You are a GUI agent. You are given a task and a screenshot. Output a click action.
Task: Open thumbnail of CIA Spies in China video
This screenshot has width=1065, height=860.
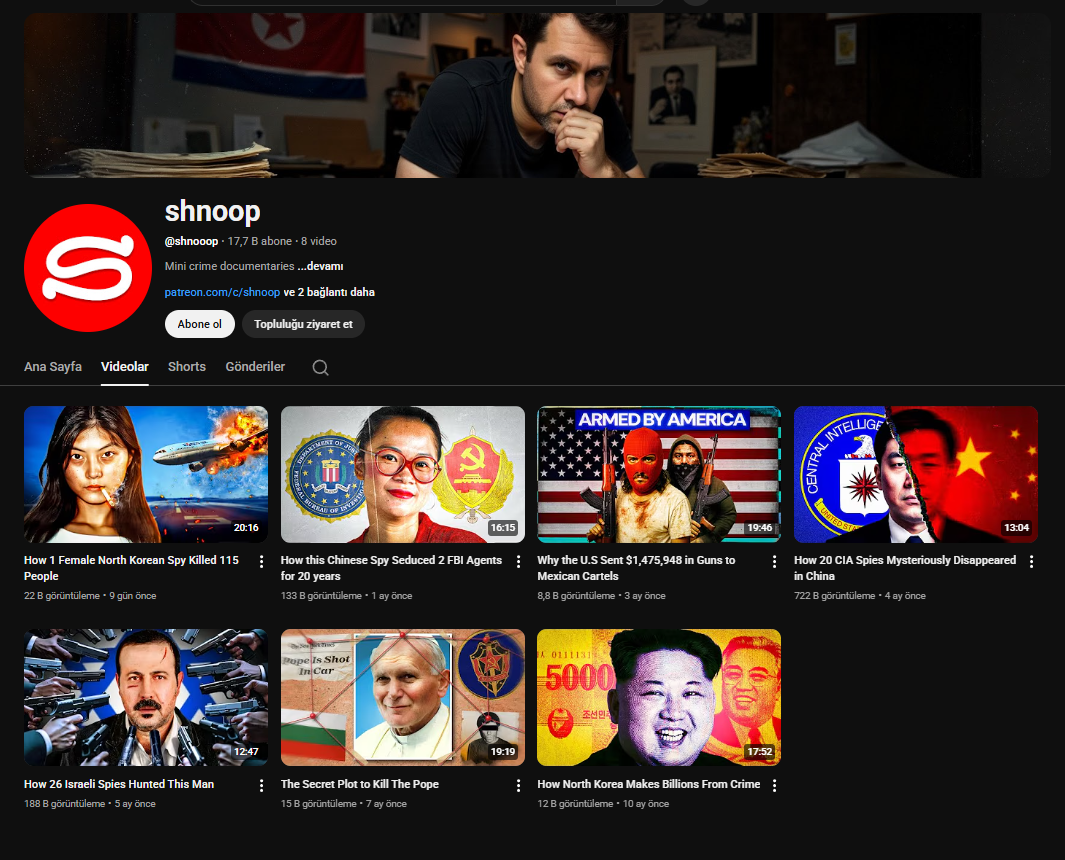[916, 474]
